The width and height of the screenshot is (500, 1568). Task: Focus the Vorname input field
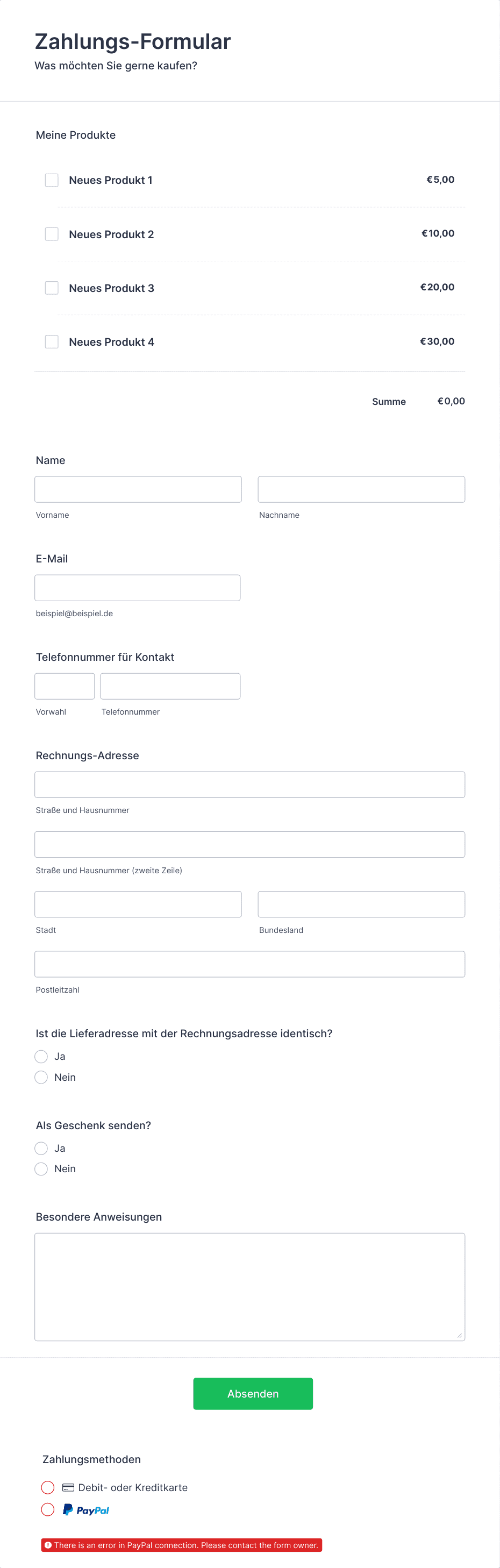pos(138,489)
